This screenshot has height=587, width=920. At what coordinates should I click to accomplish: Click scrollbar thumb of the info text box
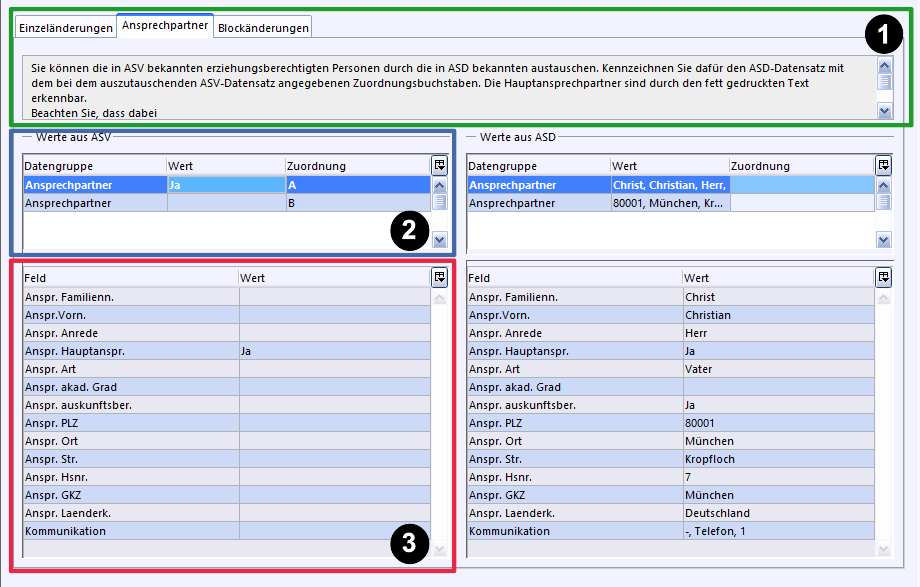[x=884, y=81]
